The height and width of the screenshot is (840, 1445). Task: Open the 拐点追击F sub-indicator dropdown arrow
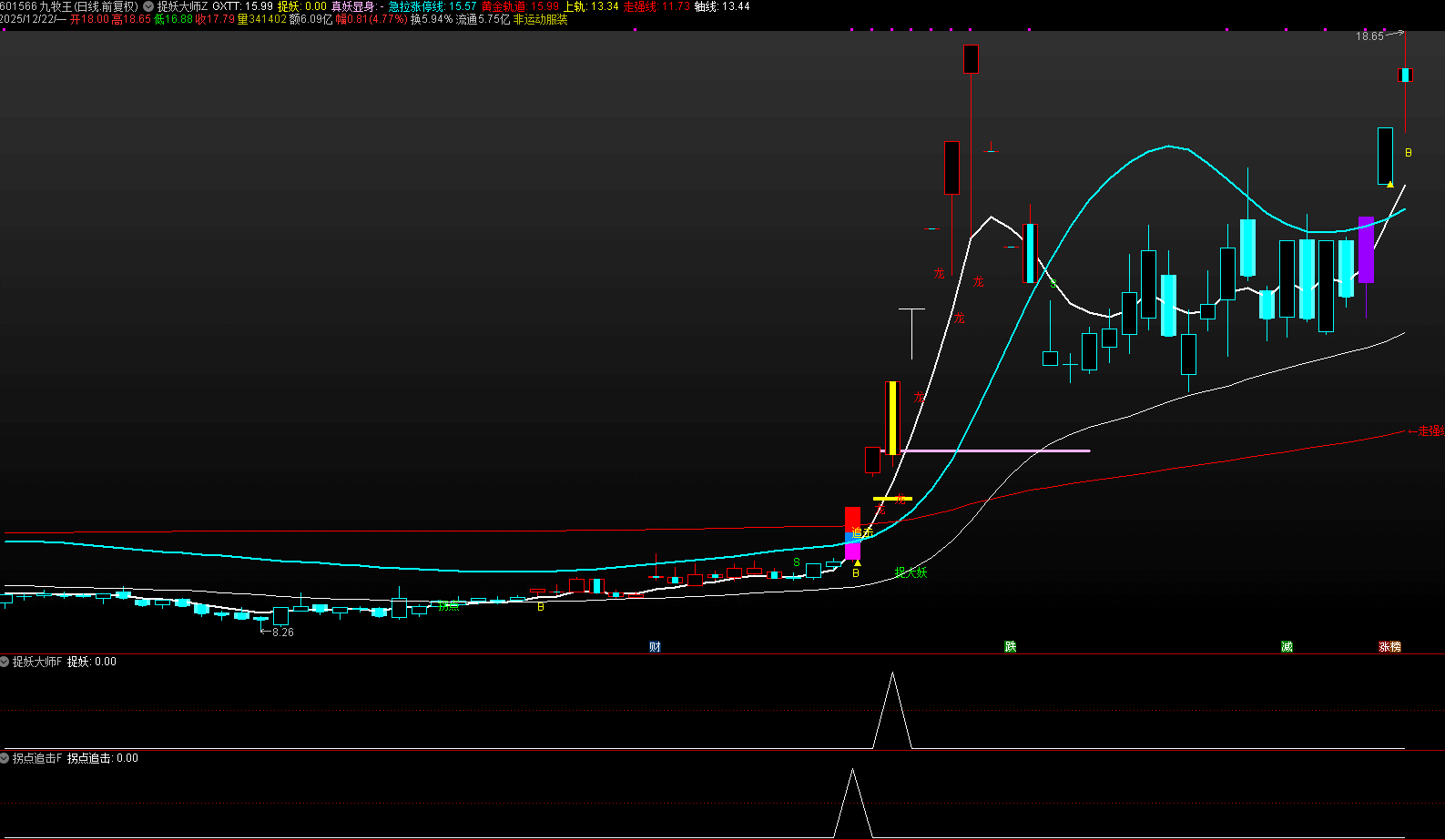(5, 758)
